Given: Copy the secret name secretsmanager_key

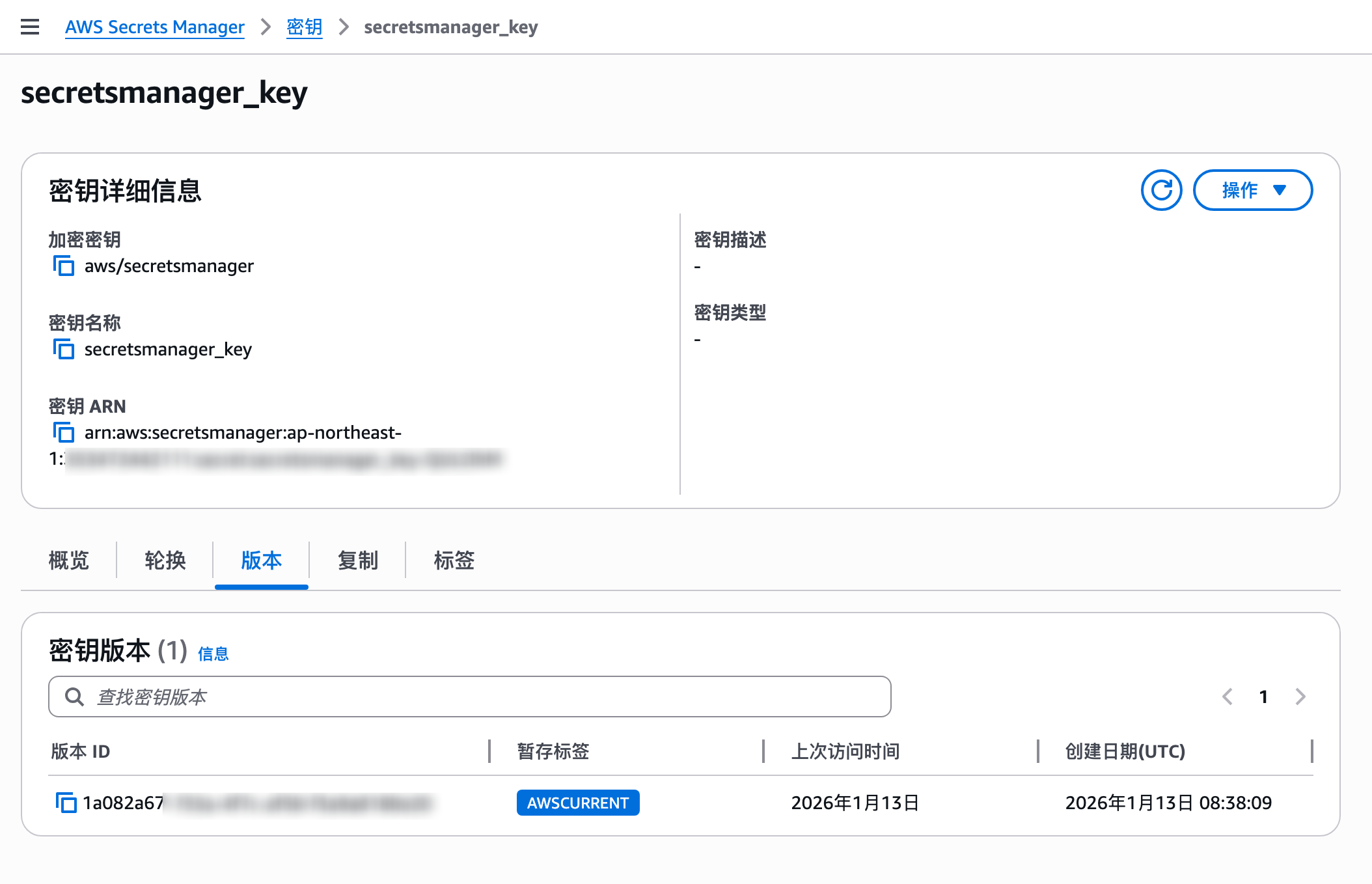Looking at the screenshot, I should [x=63, y=350].
